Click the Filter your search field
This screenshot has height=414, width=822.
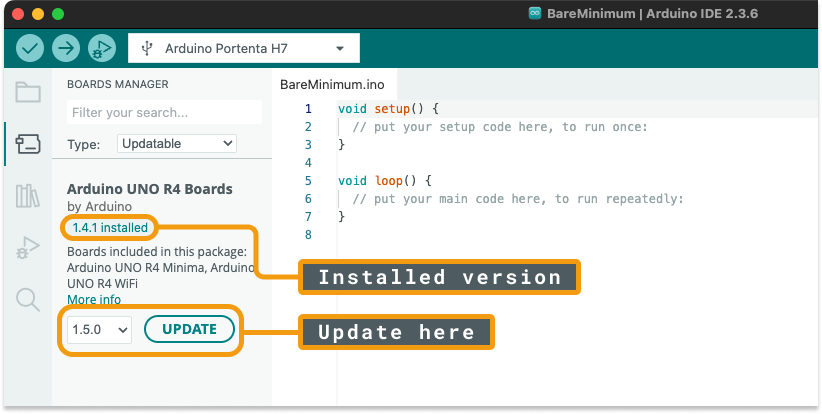(x=165, y=112)
